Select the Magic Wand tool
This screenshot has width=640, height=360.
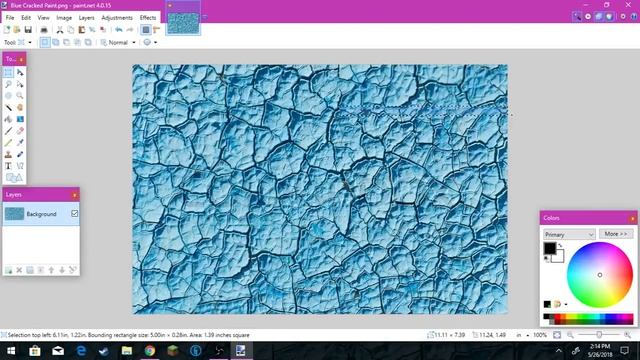click(x=8, y=108)
